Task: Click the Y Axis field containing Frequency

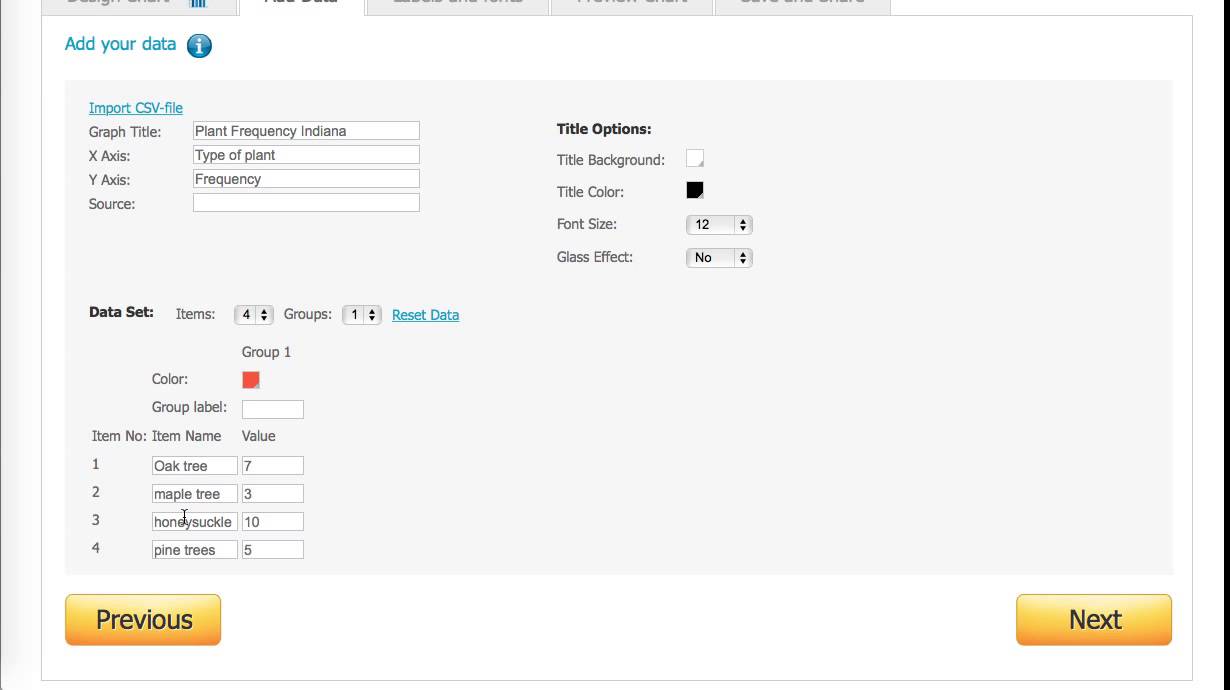Action: point(306,179)
